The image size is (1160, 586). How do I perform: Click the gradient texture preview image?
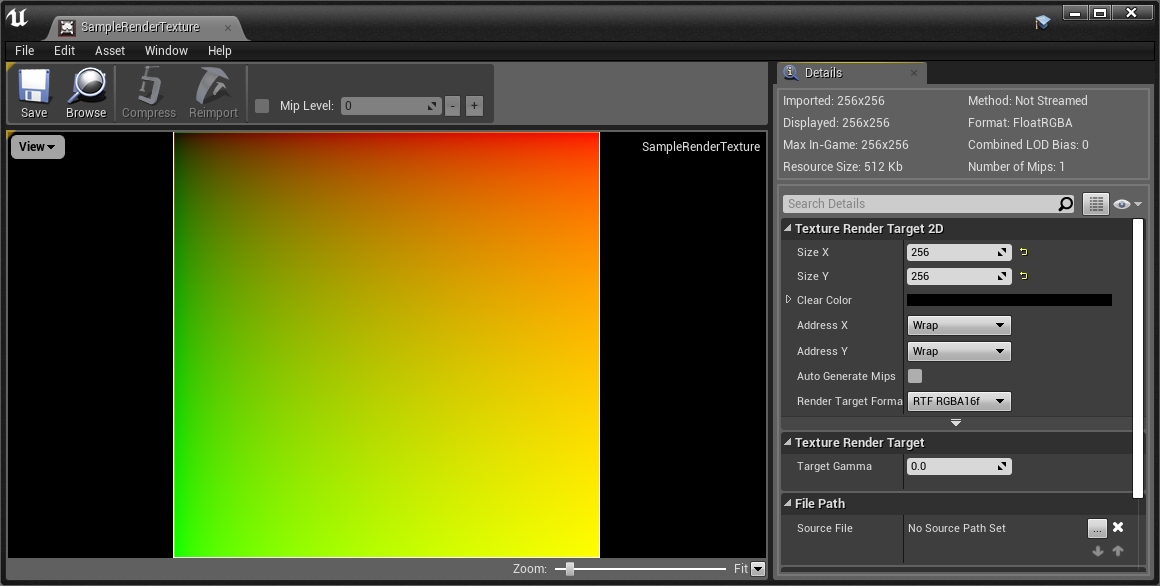coord(386,345)
